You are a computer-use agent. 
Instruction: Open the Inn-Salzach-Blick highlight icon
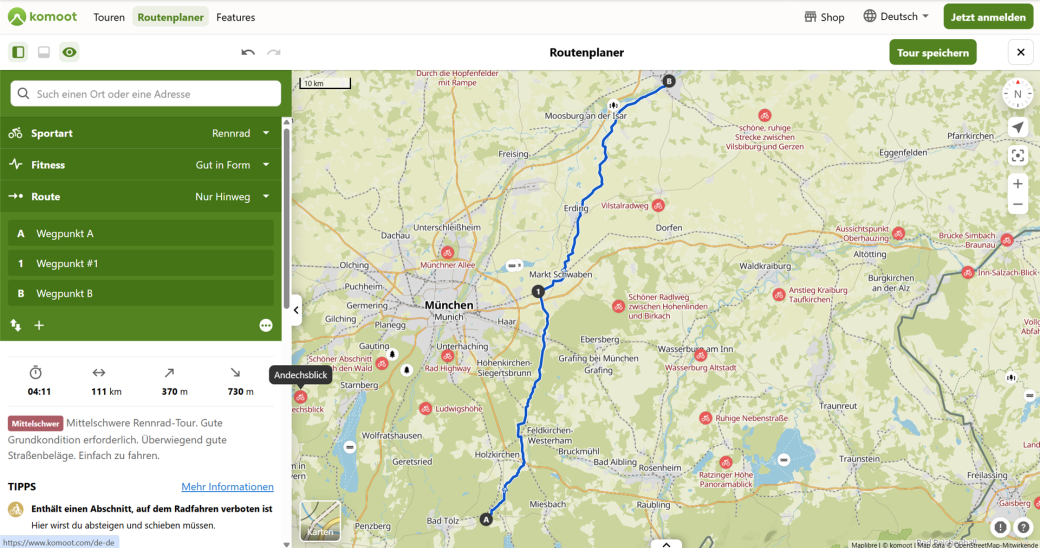coord(968,272)
